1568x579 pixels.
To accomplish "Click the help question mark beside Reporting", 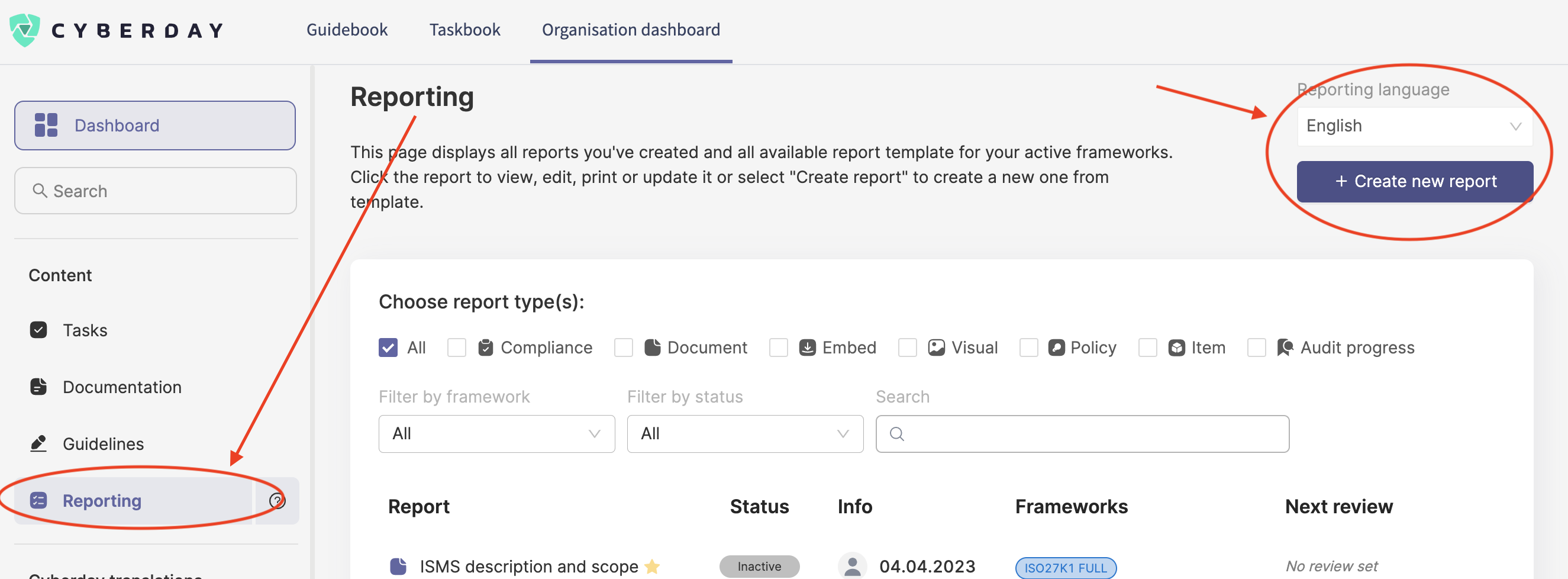I will 277,500.
